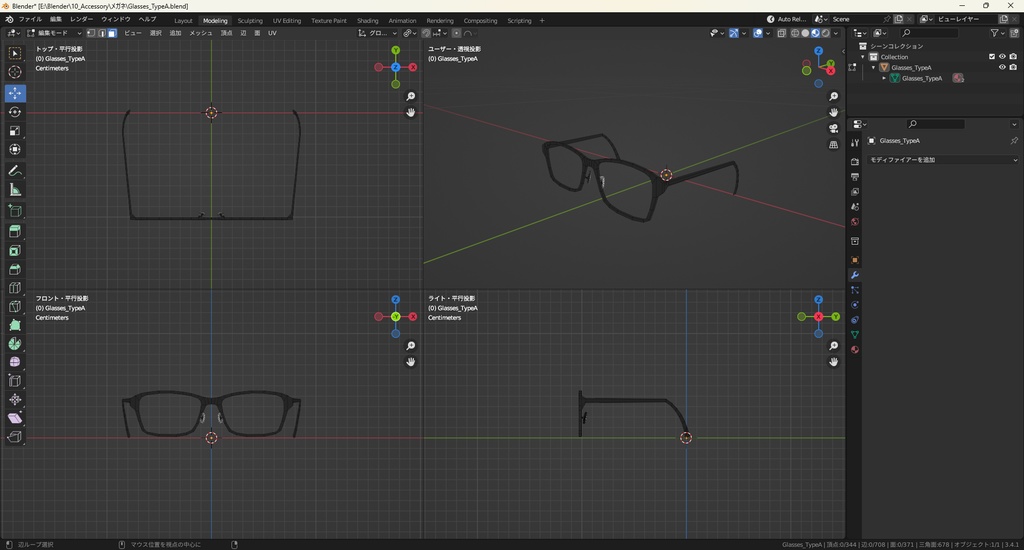The image size is (1024, 550).
Task: Toggle X-ray display in the viewport header
Action: (x=782, y=33)
